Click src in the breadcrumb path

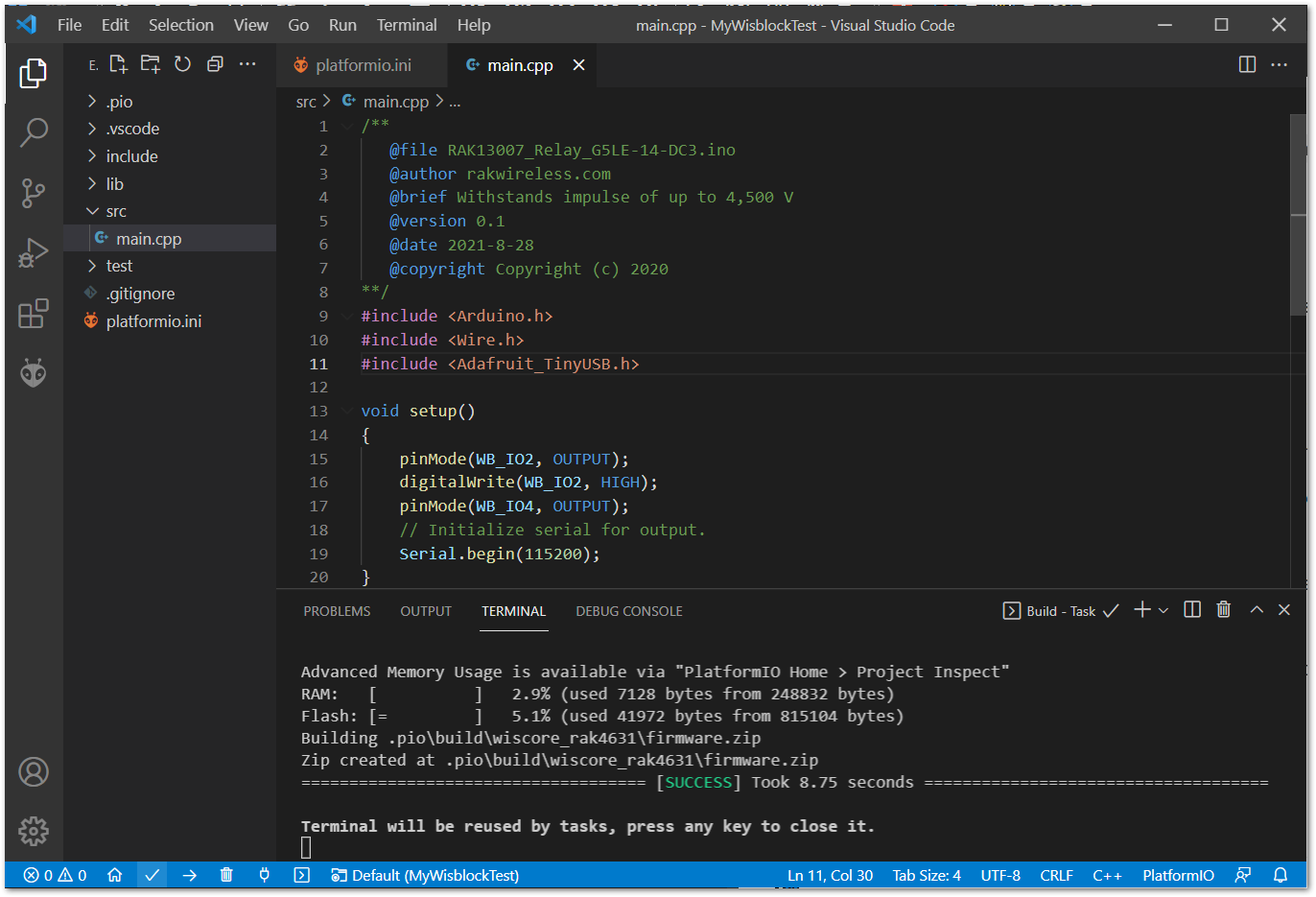[306, 102]
